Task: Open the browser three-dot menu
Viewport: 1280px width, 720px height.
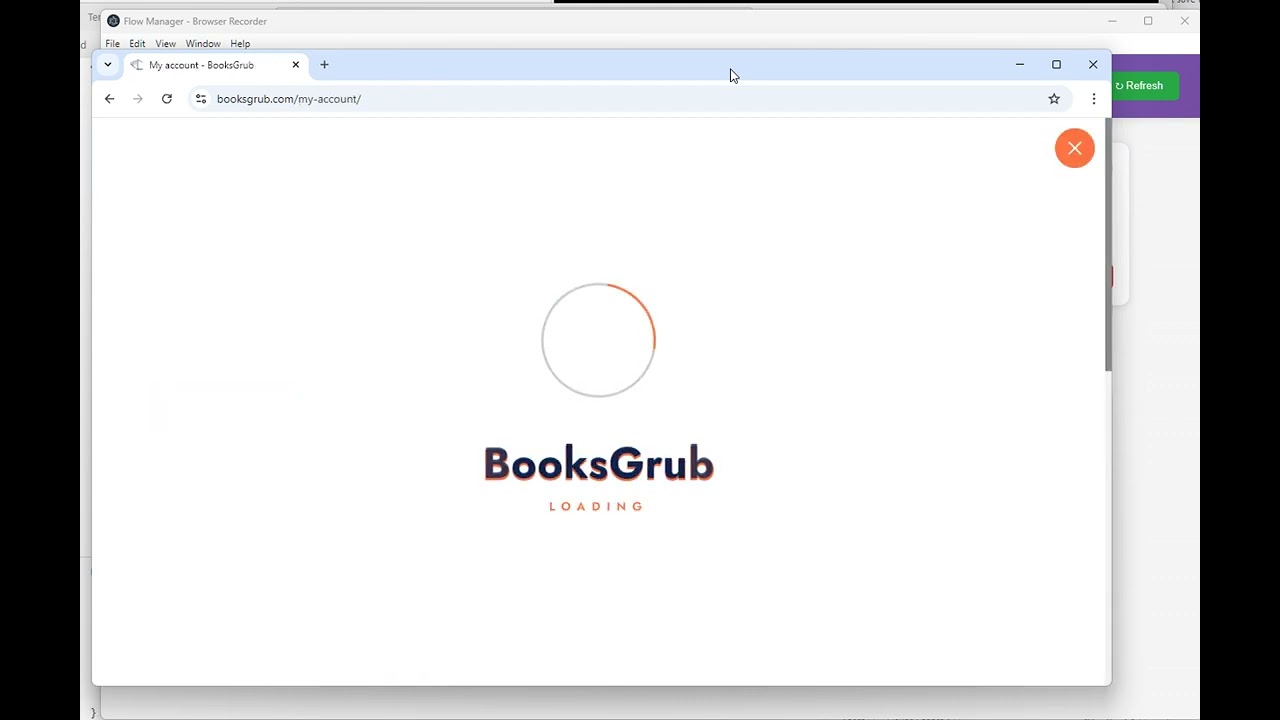Action: point(1094,99)
